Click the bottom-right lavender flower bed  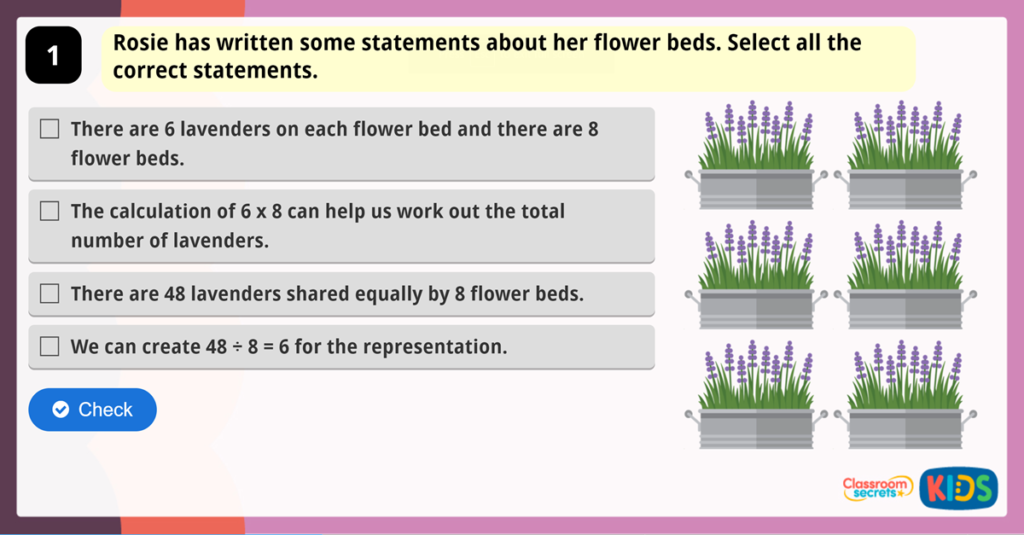[905, 394]
